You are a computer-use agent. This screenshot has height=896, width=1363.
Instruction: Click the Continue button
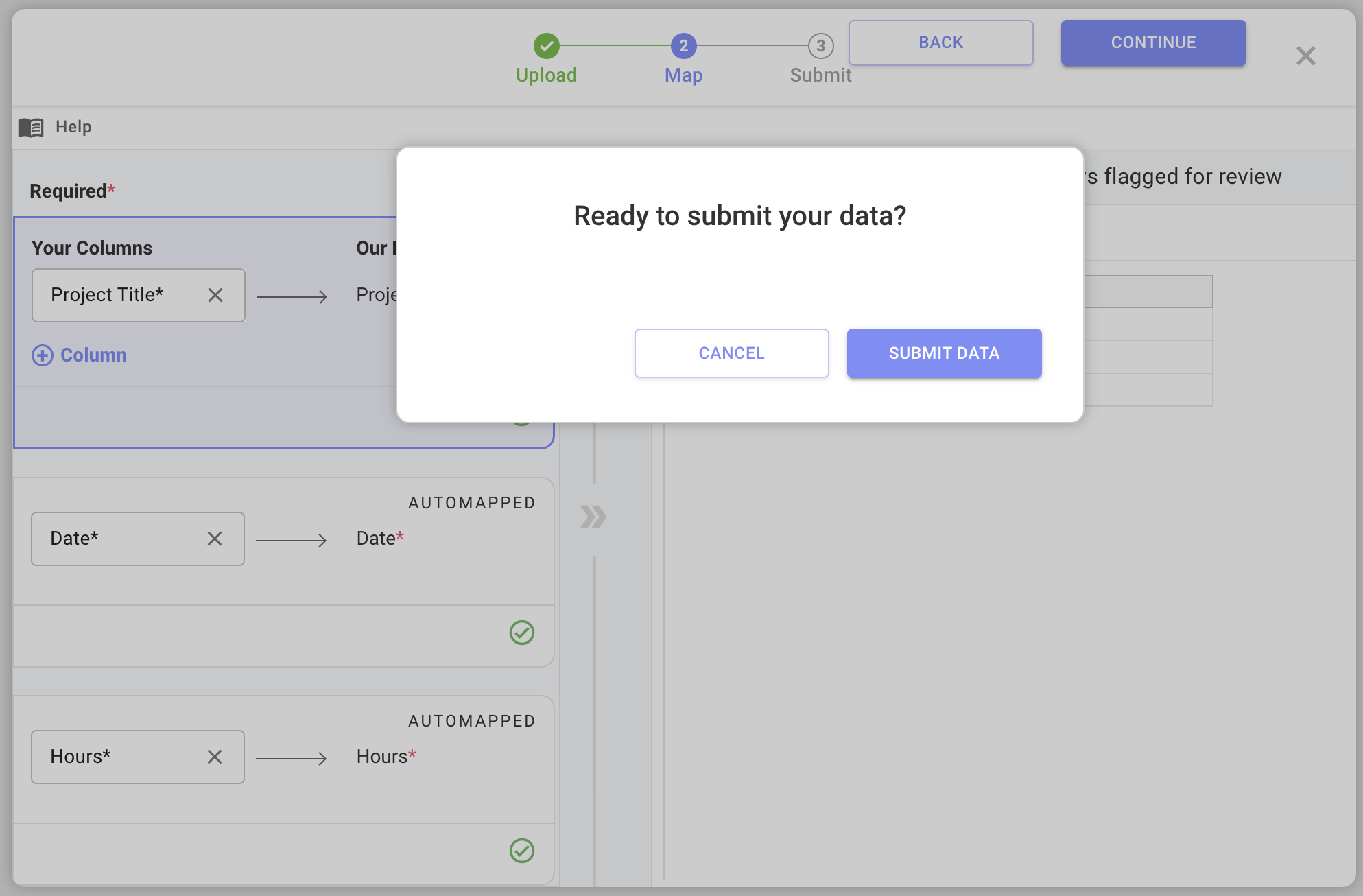tap(1153, 43)
